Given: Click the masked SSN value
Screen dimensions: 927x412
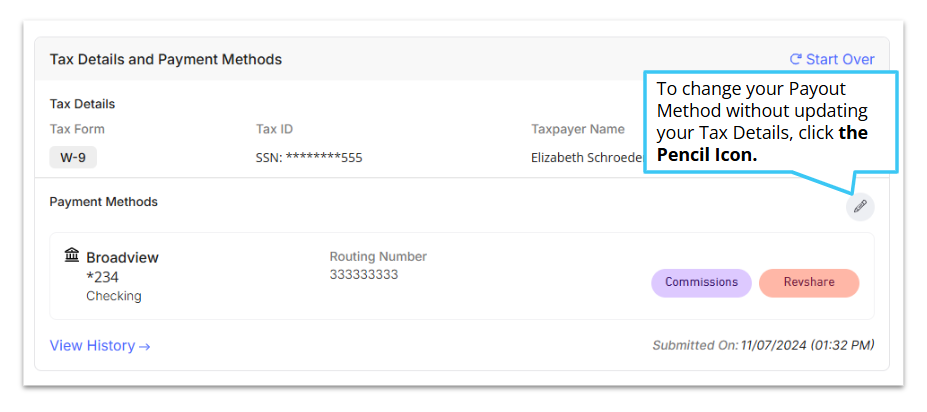Looking at the screenshot, I should click(x=309, y=158).
